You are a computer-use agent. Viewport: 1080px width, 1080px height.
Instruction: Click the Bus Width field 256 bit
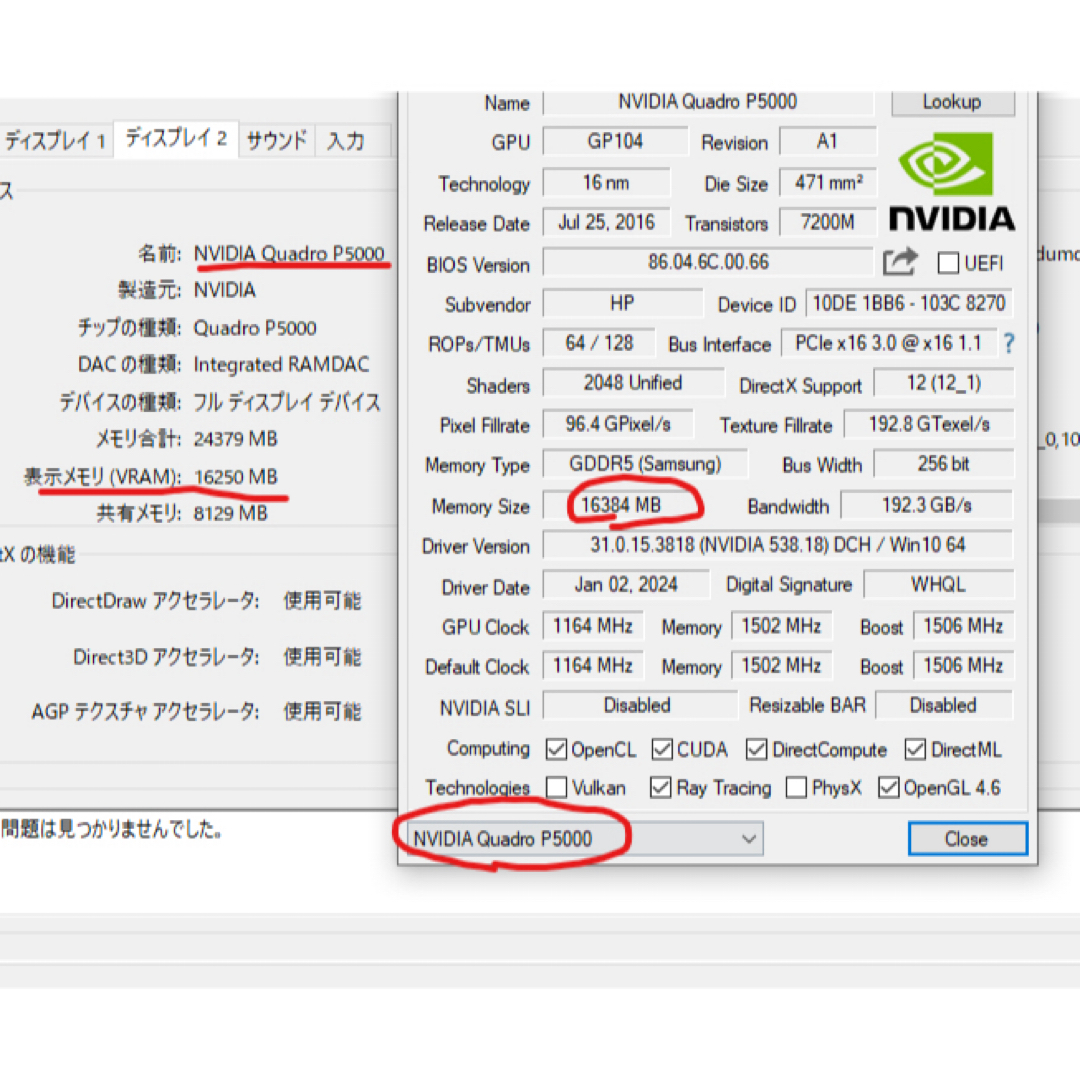[x=944, y=464]
